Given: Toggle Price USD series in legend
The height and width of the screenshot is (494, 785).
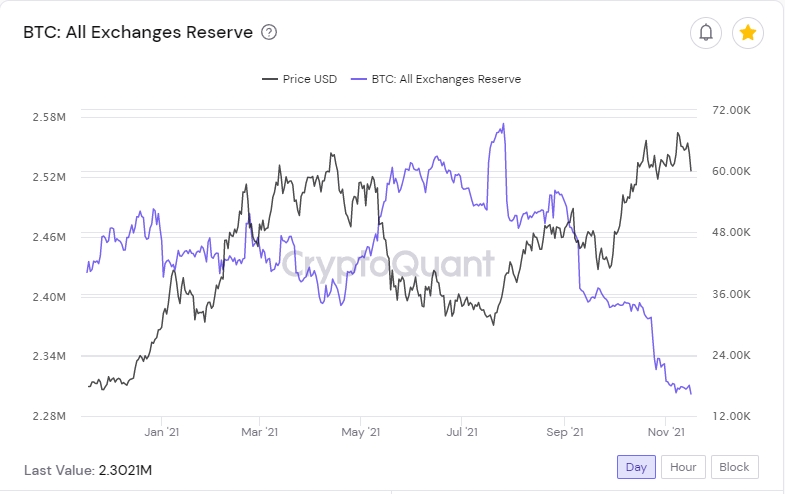Looking at the screenshot, I should pyautogui.click(x=299, y=79).
